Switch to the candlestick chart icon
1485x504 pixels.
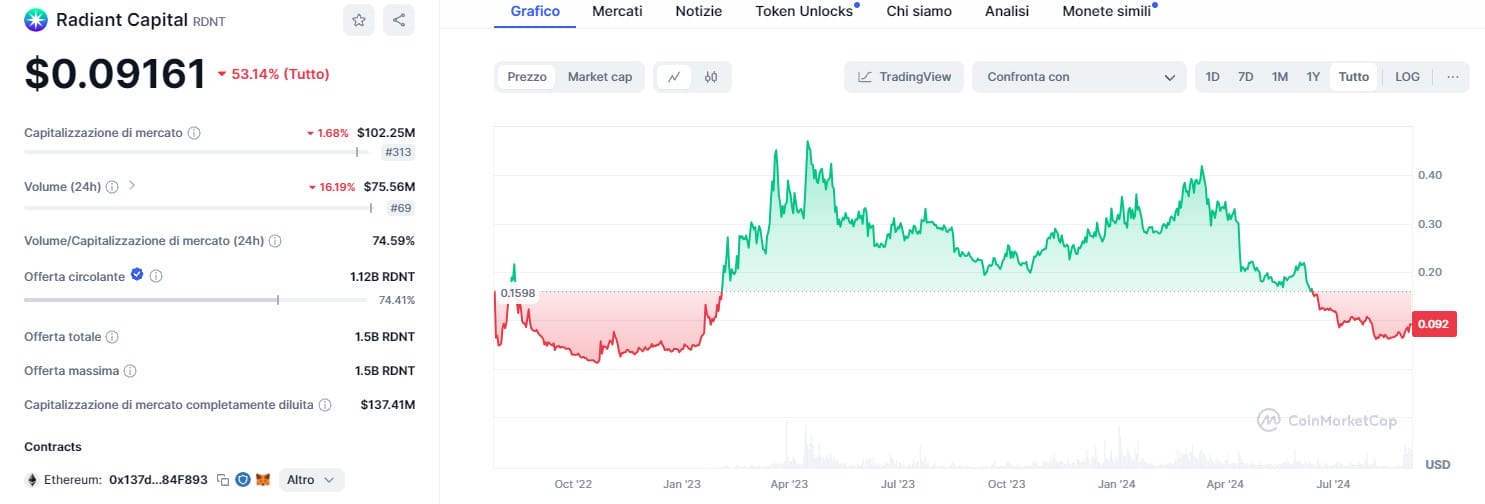(711, 77)
